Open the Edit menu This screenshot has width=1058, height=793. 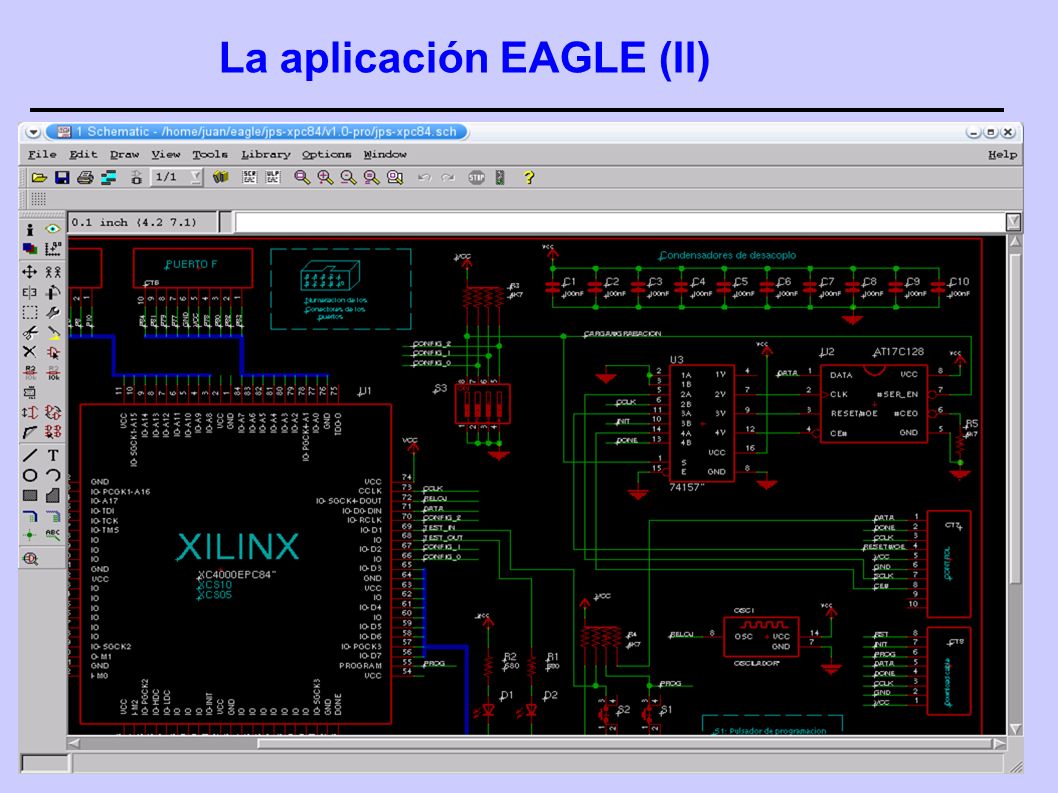pyautogui.click(x=83, y=155)
